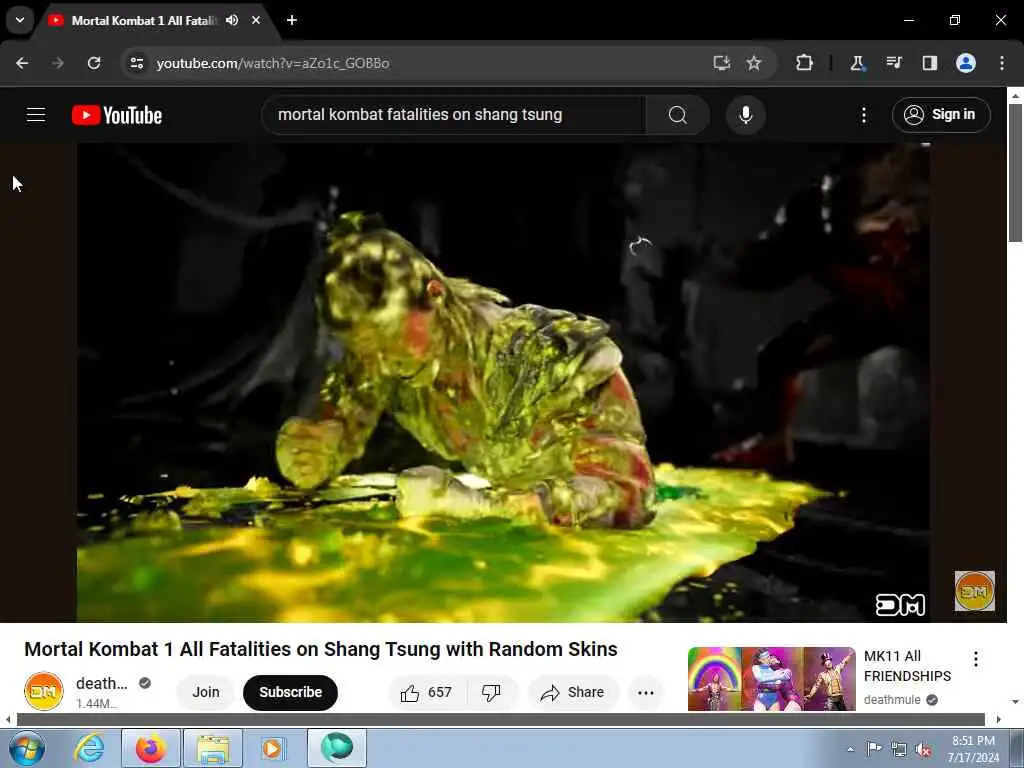Open YouTube settings three-dot menu
Screen dimensions: 1024x768
[x=863, y=116]
